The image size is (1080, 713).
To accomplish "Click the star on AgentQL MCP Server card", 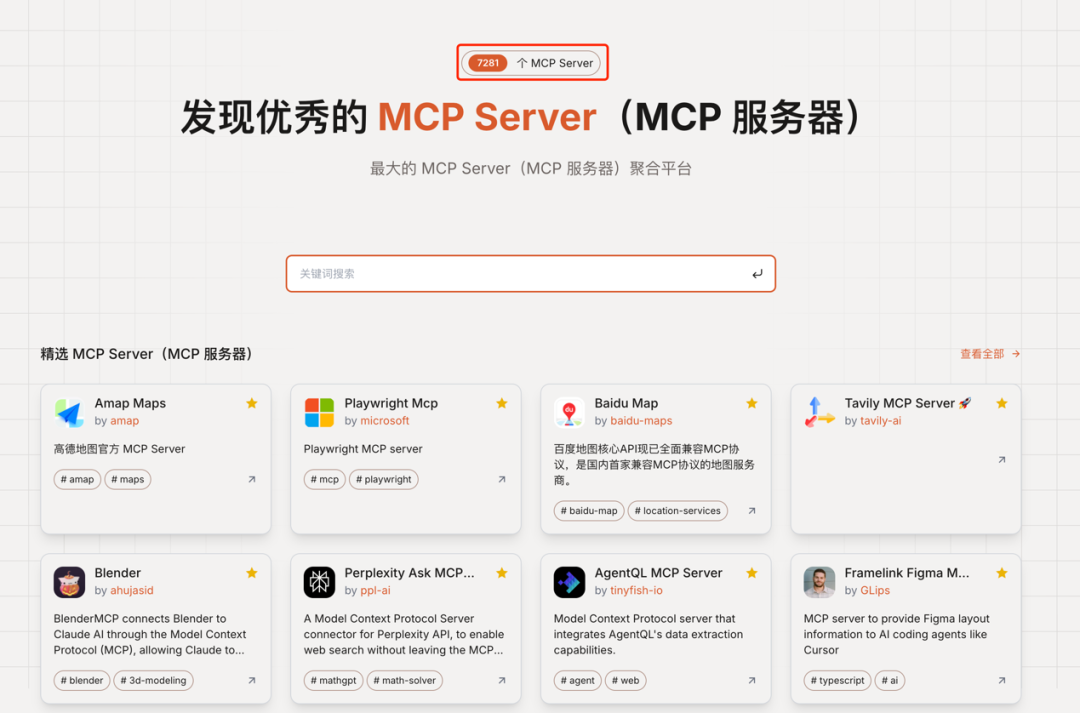I will click(x=752, y=572).
